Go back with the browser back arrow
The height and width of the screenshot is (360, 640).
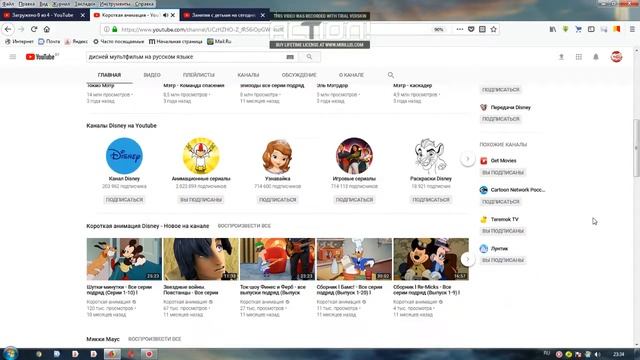click(x=8, y=29)
